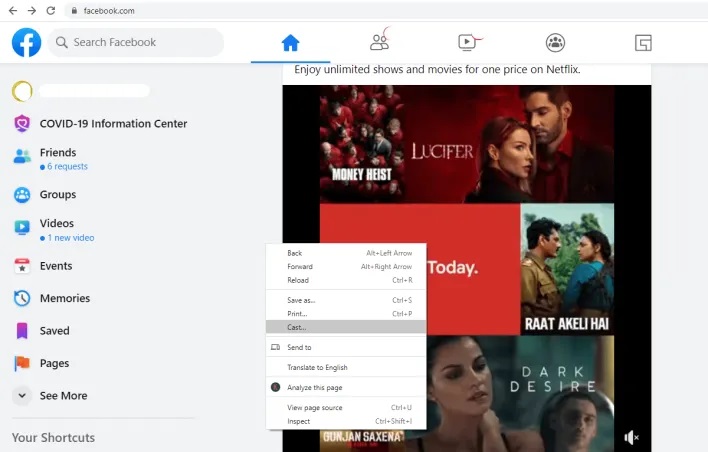Image resolution: width=708 pixels, height=452 pixels.
Task: Choose Translate to English
Action: point(346,367)
